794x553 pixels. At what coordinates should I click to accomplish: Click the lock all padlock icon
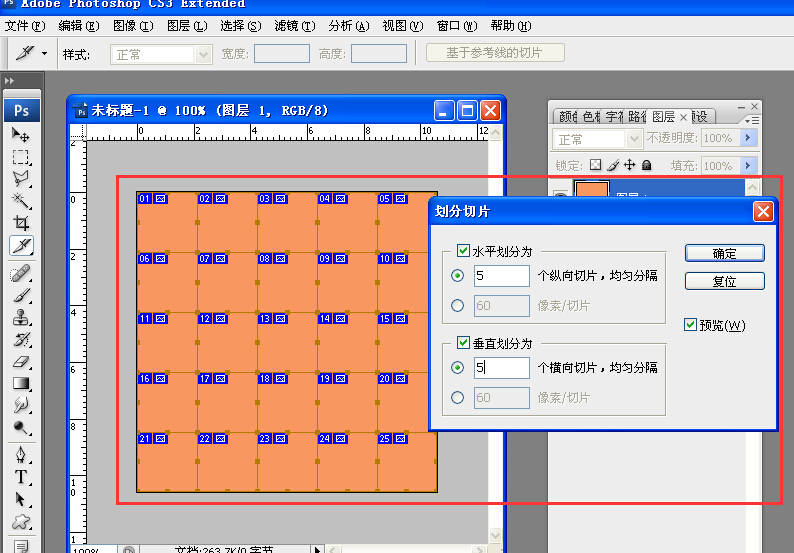(646, 165)
